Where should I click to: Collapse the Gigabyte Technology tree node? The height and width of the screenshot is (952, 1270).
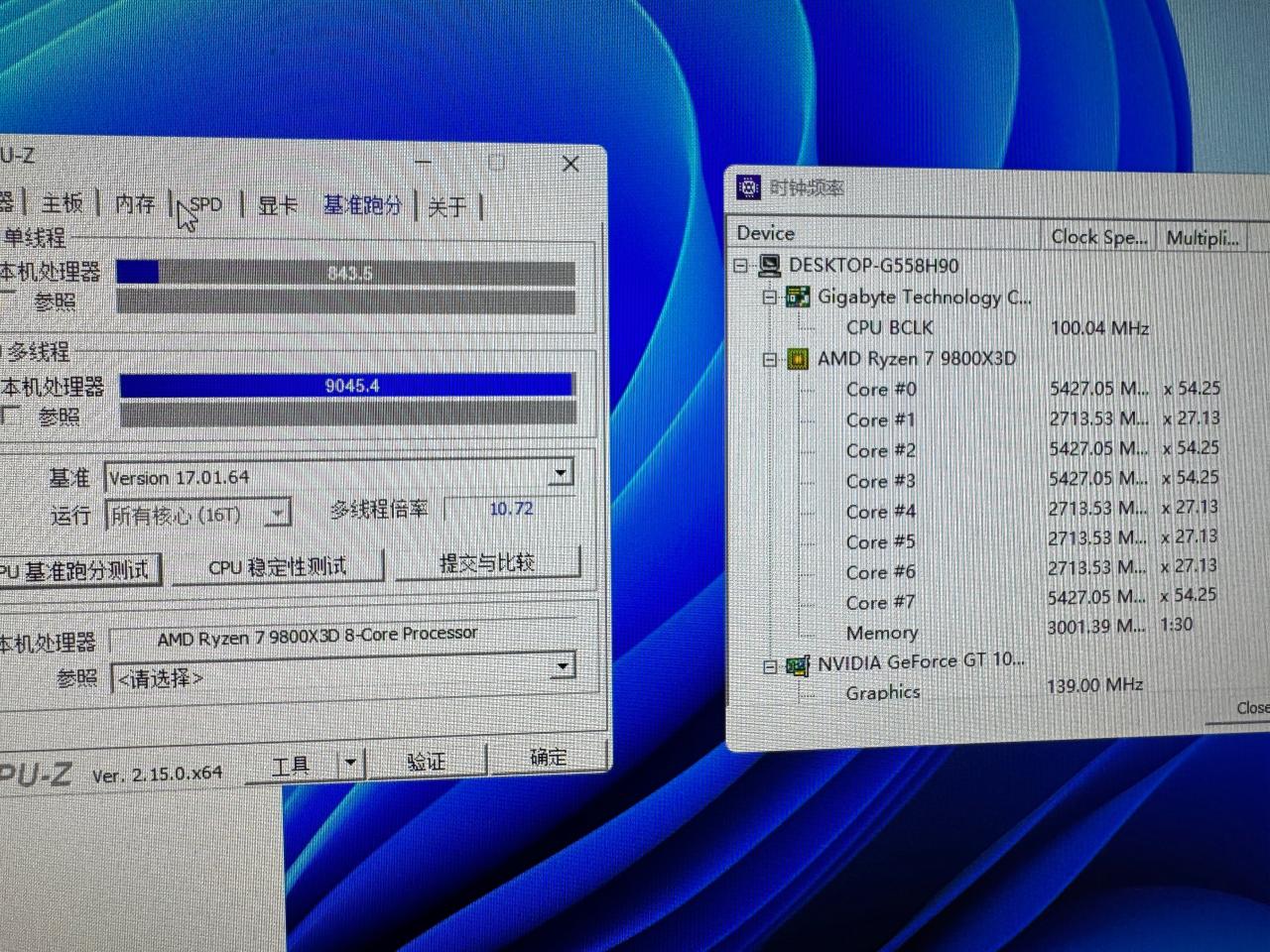click(x=770, y=297)
